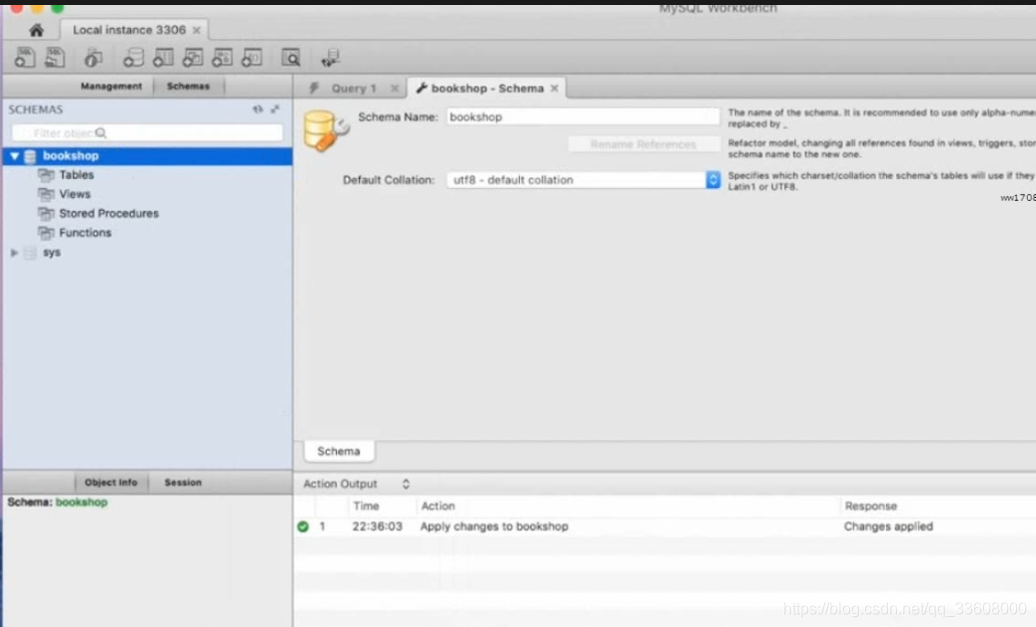Click the green success status icon
The height and width of the screenshot is (627, 1036).
click(x=303, y=527)
